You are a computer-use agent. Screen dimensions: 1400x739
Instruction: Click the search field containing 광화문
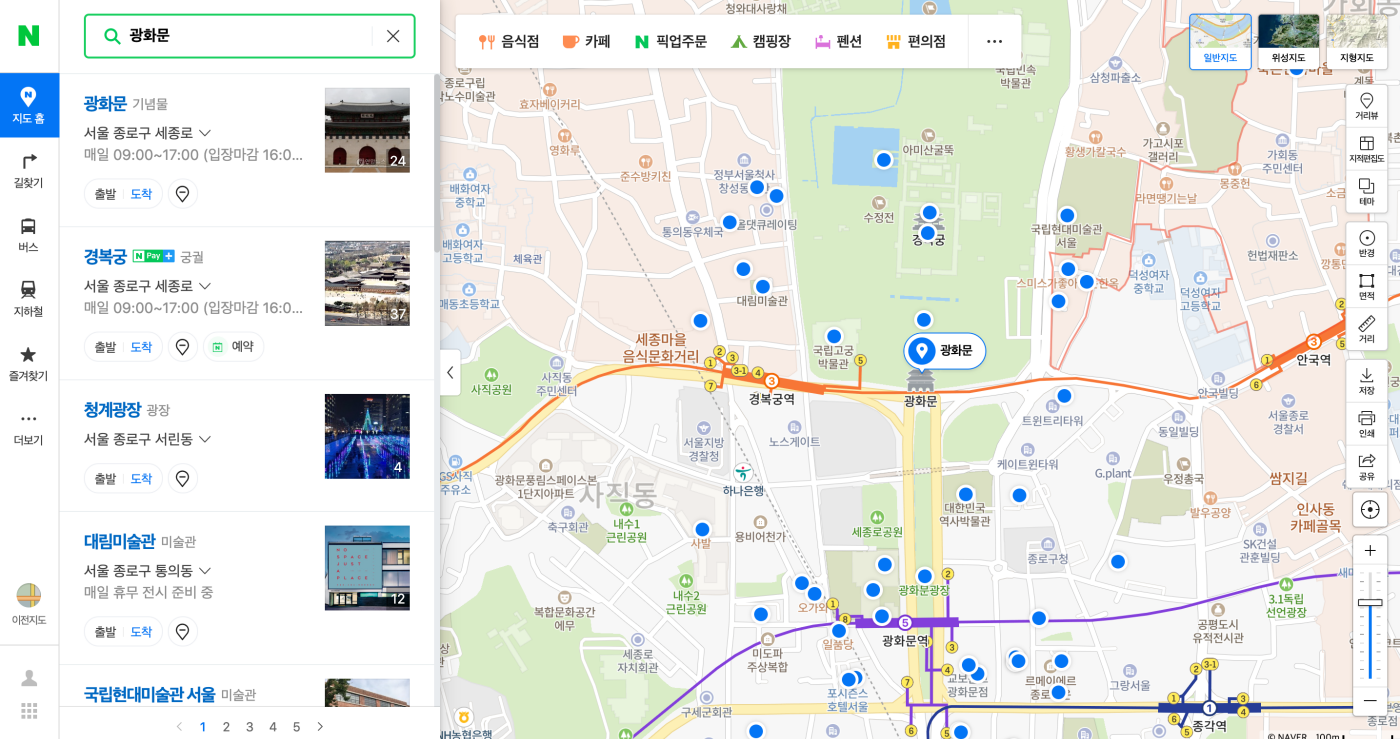[x=249, y=36]
